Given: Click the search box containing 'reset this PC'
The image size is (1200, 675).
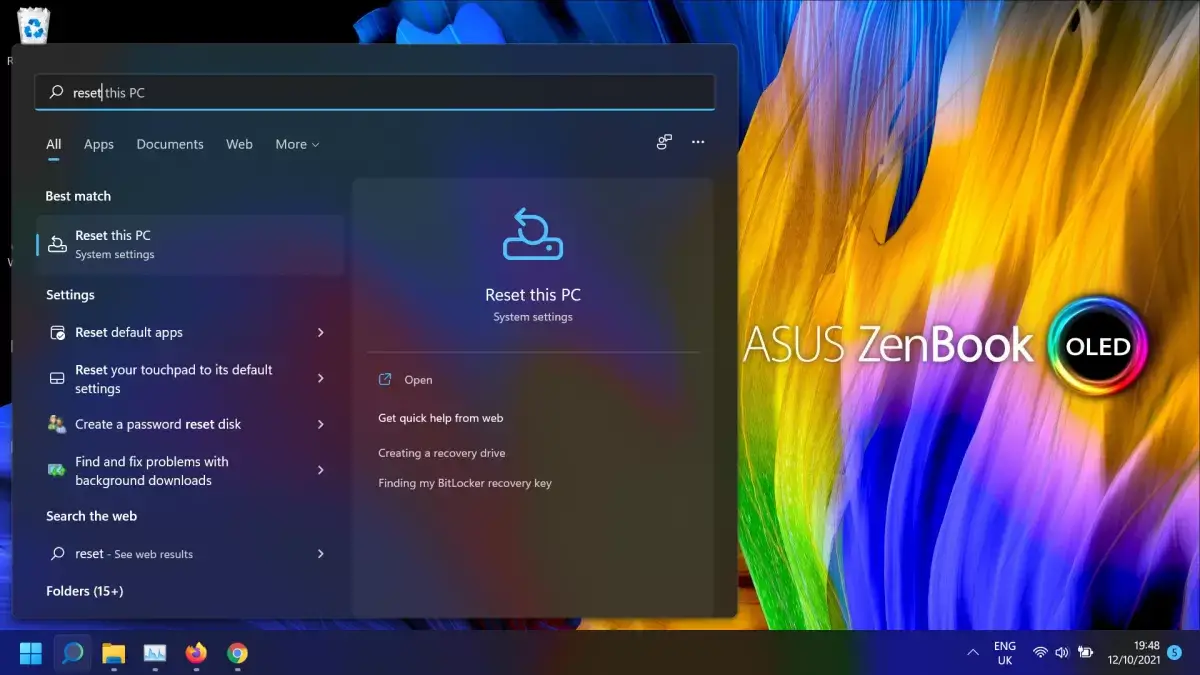Looking at the screenshot, I should click(x=375, y=92).
